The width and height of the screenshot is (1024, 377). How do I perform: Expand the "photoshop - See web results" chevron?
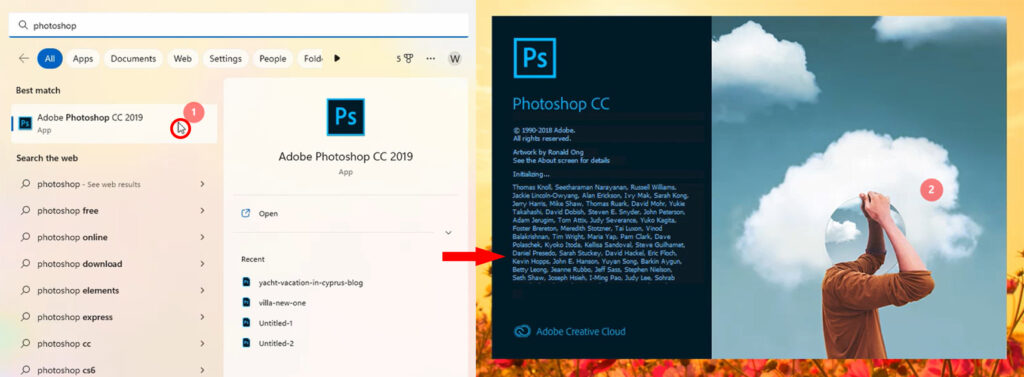click(x=202, y=184)
